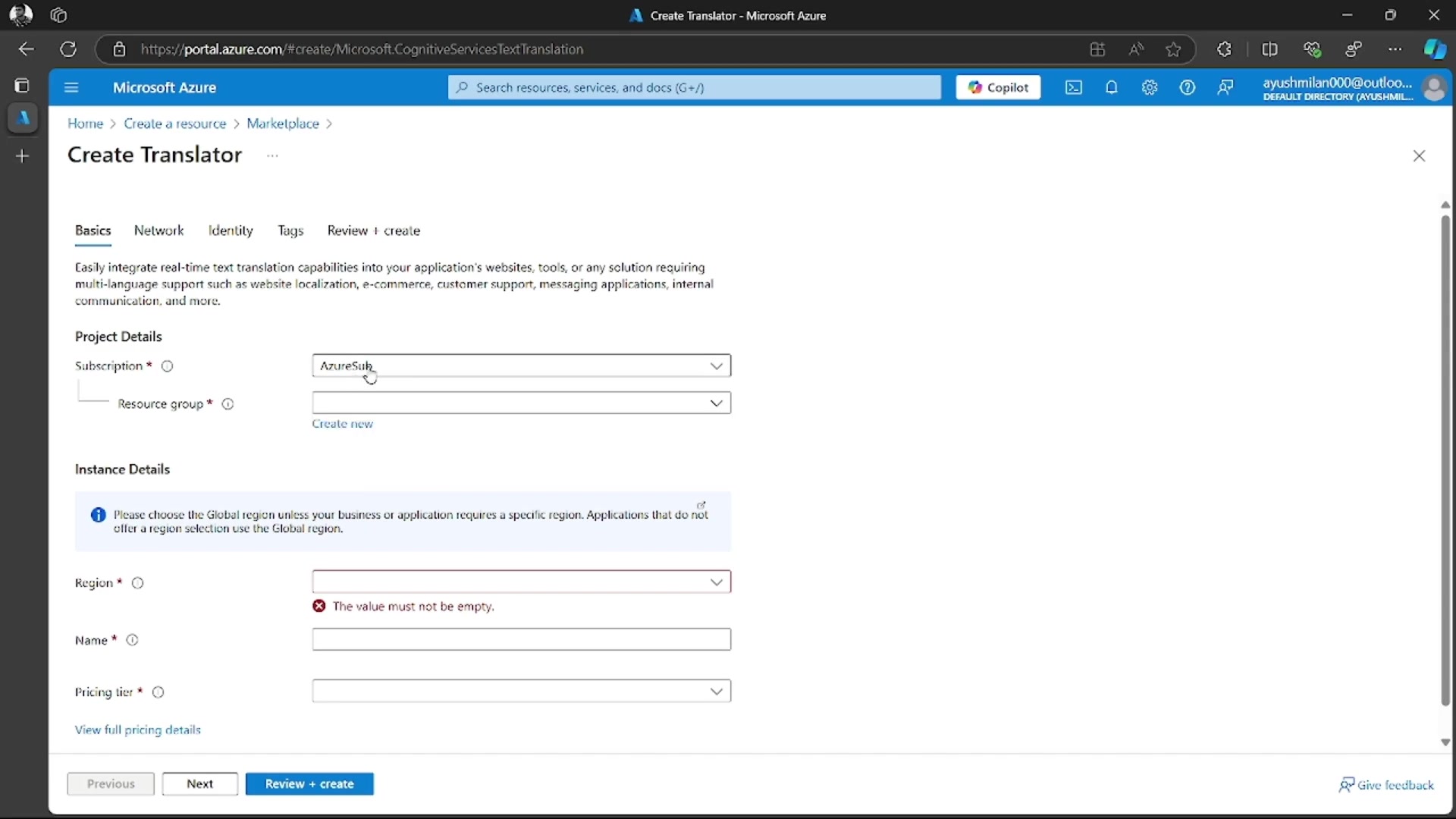This screenshot has width=1456, height=819.
Task: Open the portal menu hamburger icon
Action: tap(71, 87)
